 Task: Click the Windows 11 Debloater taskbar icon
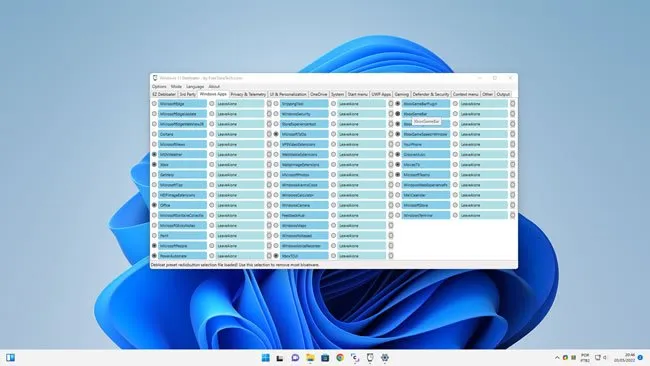click(370, 358)
